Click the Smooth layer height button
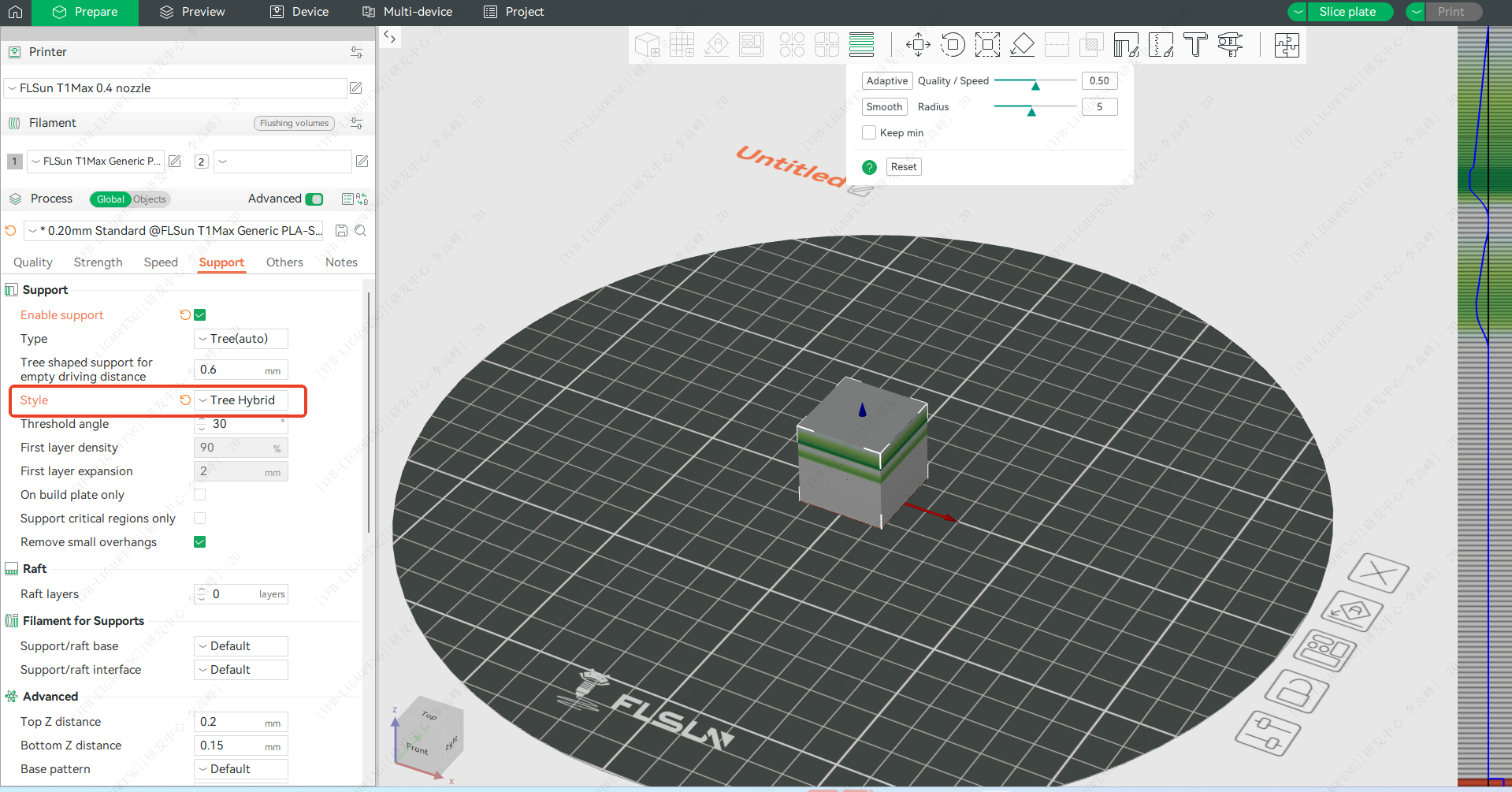 tap(884, 106)
